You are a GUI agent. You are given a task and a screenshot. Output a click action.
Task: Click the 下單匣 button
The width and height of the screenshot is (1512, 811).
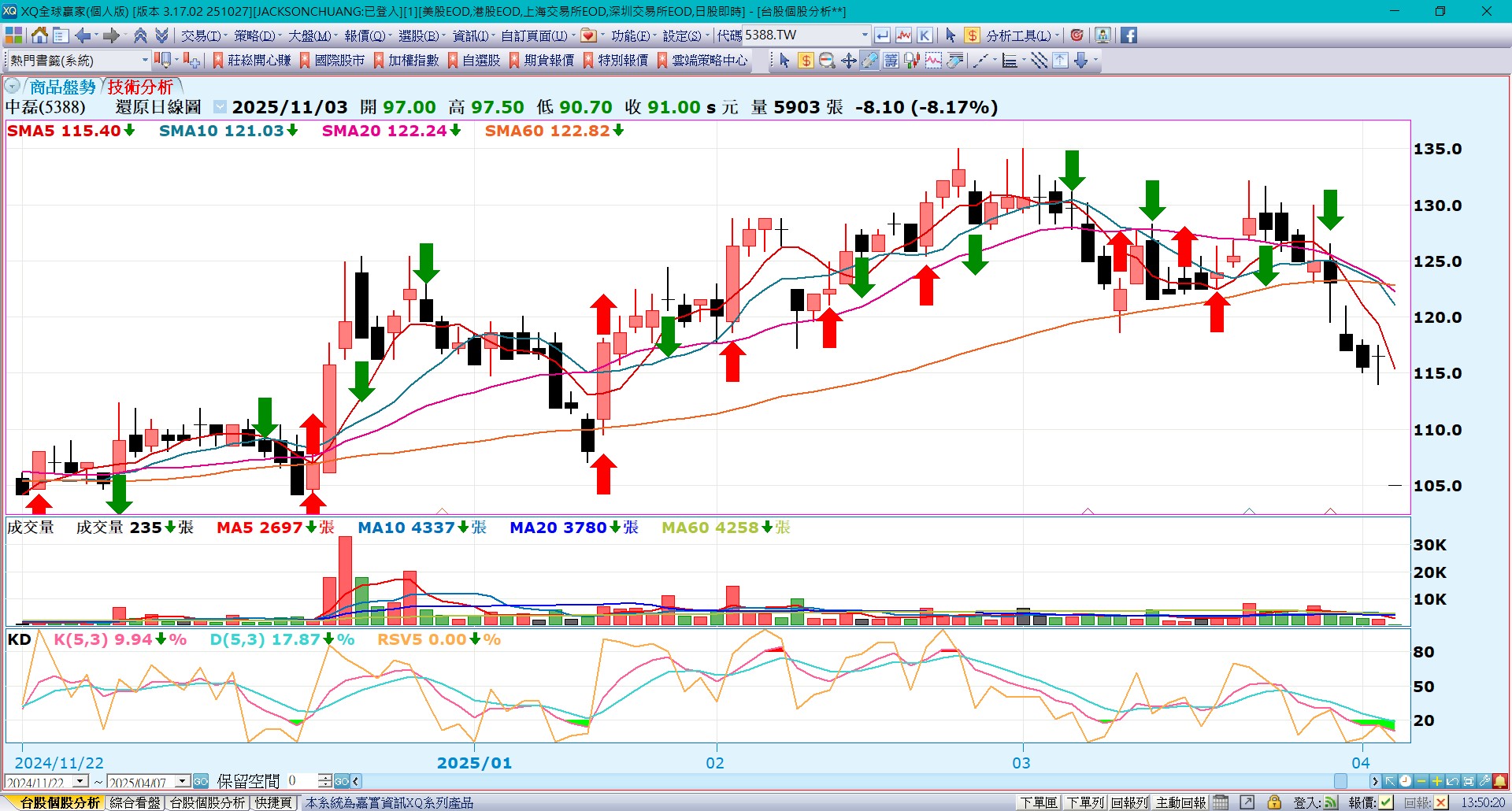coord(1038,802)
